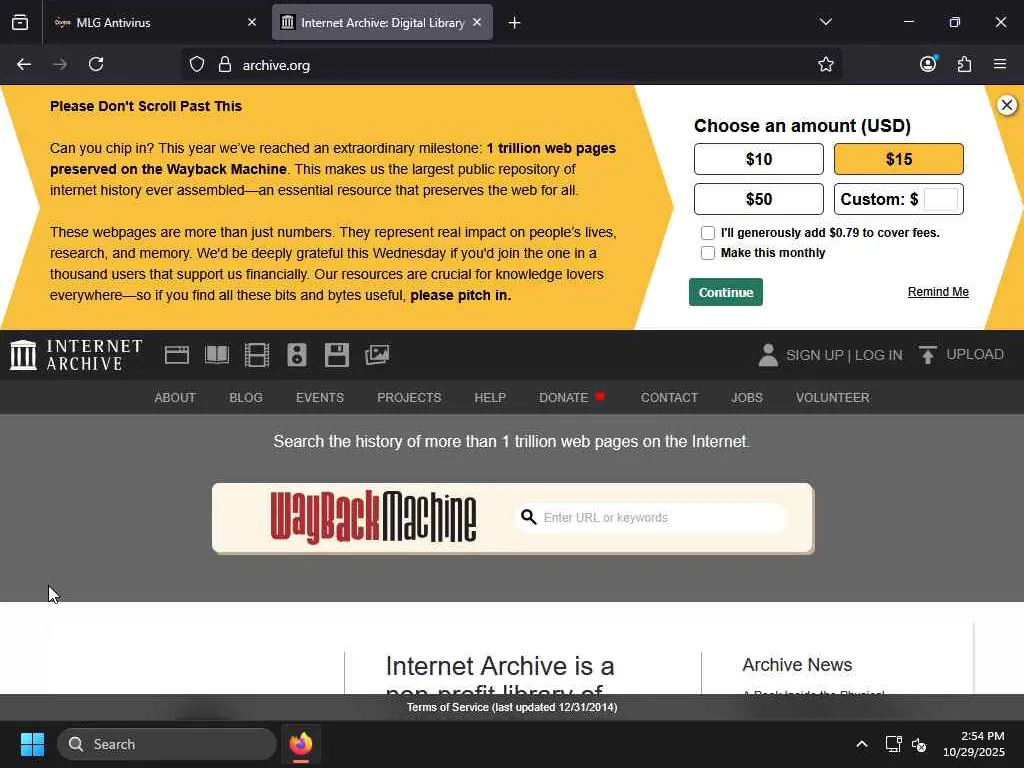Click the LOG IN link
Viewport: 1024px width, 768px height.
pos(878,355)
